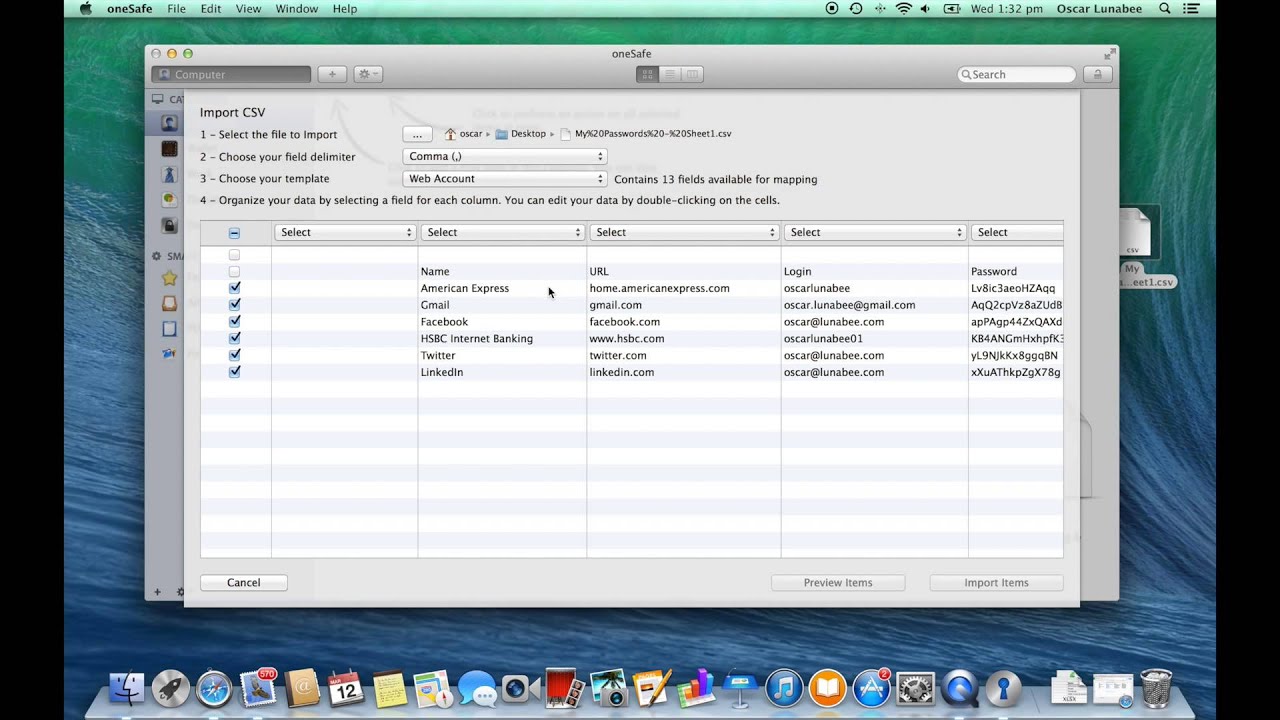Check the Name header row checkbox
Viewport: 1280px width, 720px height.
(x=234, y=272)
